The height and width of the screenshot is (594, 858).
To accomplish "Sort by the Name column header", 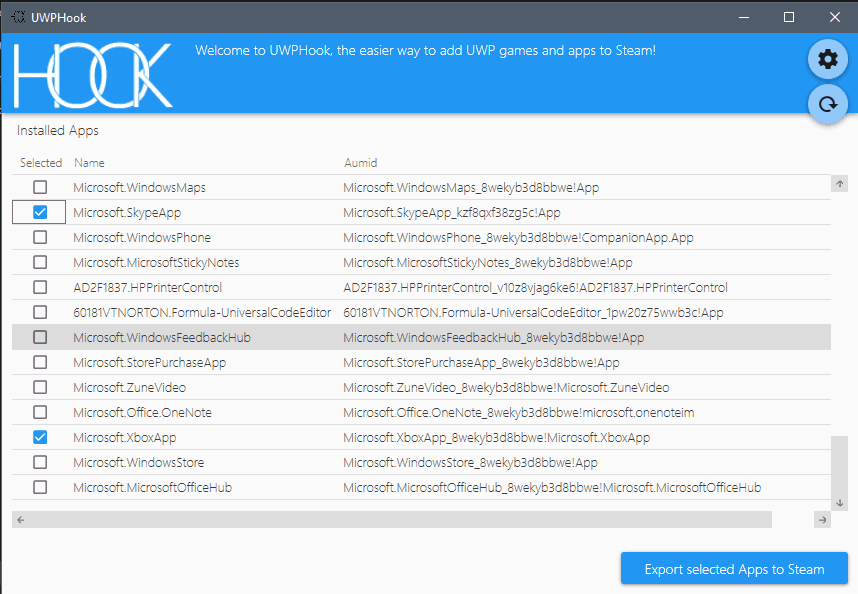I will (x=89, y=162).
